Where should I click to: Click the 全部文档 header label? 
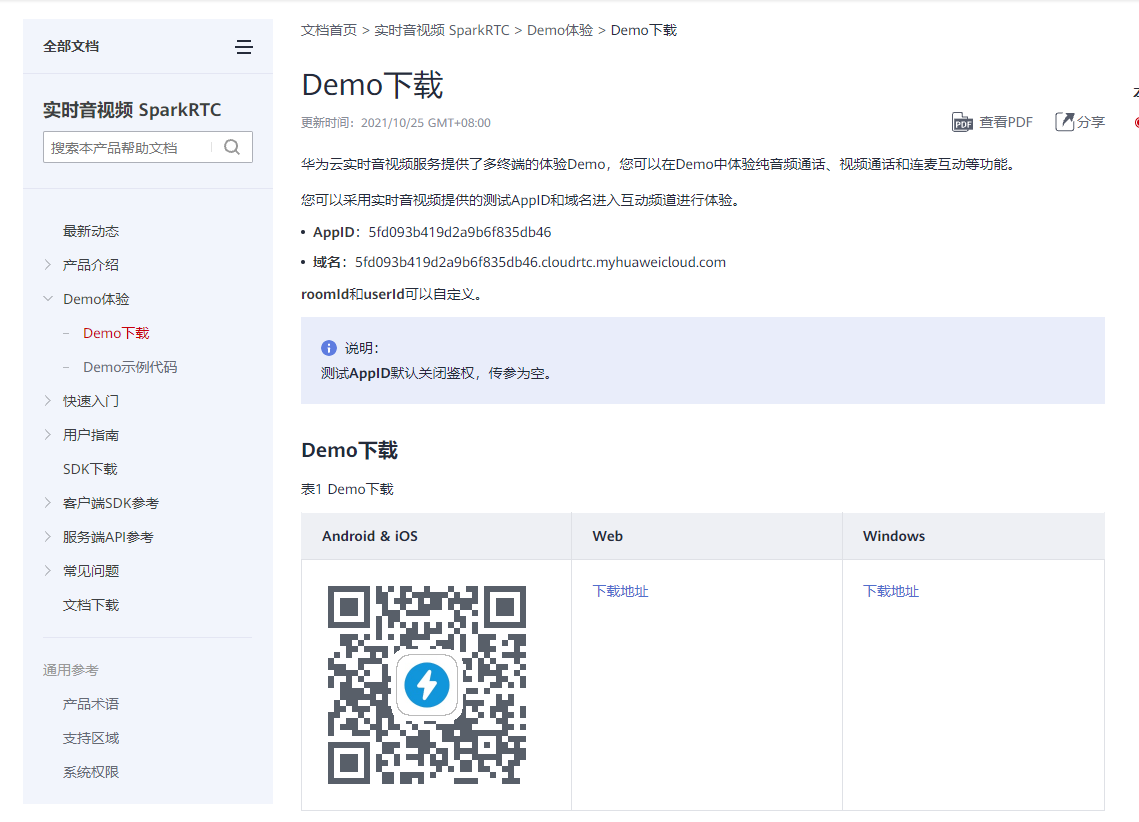click(71, 46)
